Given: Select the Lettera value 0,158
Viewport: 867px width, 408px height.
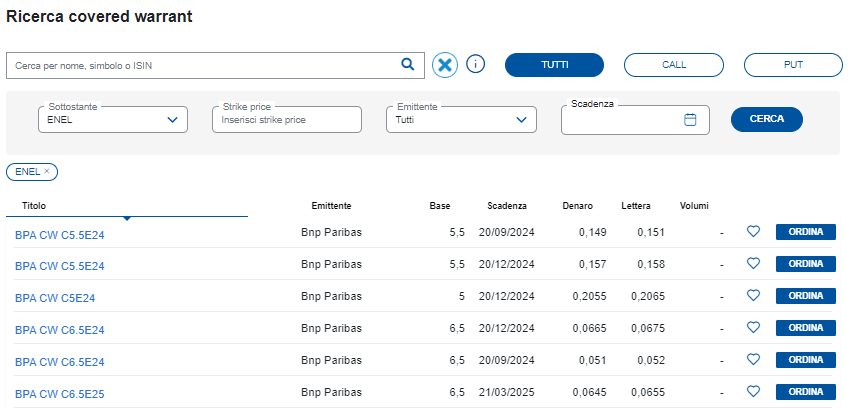Looking at the screenshot, I should coord(651,264).
